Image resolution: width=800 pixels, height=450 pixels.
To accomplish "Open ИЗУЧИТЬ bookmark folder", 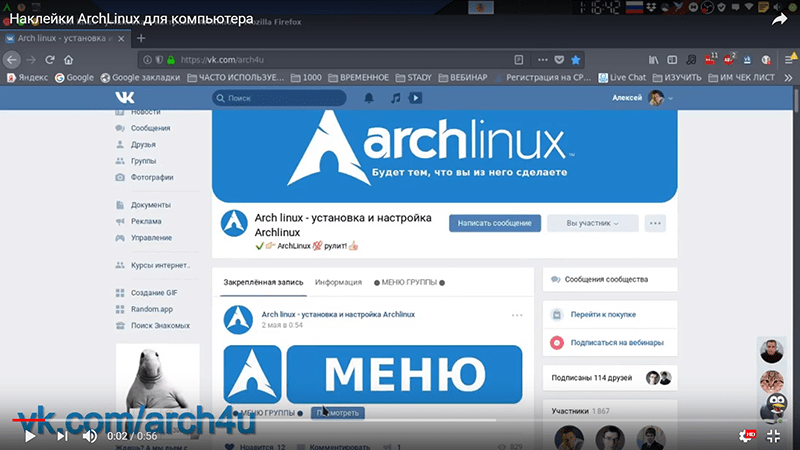I will click(x=677, y=78).
